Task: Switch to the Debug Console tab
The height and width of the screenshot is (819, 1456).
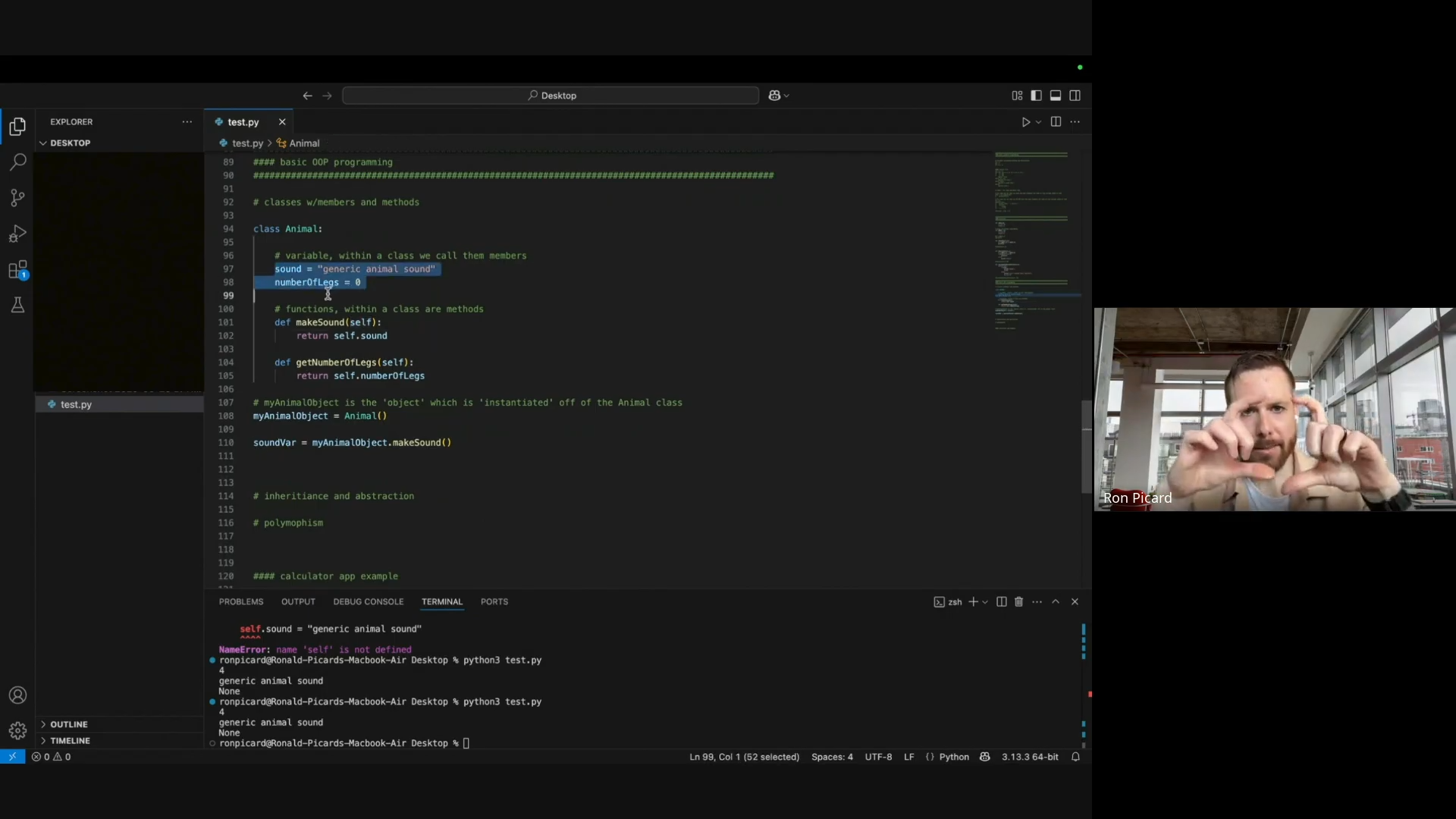Action: [368, 601]
